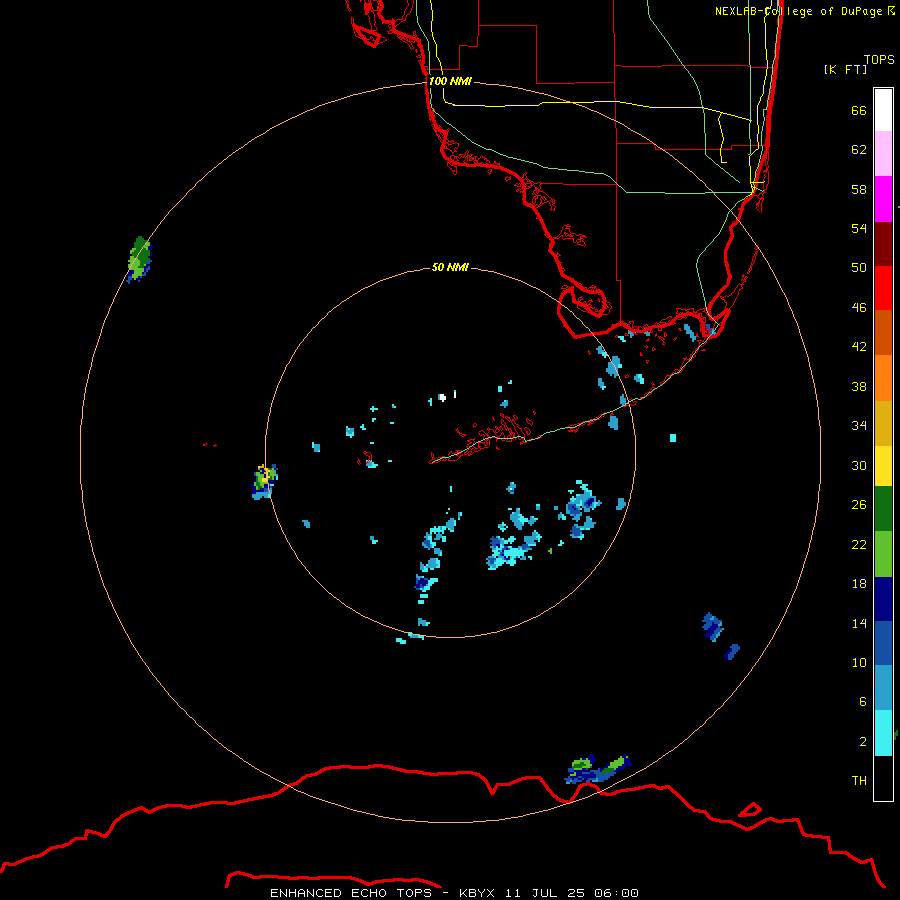
Task: Click the navy blue legend swatch
Action: [x=883, y=599]
